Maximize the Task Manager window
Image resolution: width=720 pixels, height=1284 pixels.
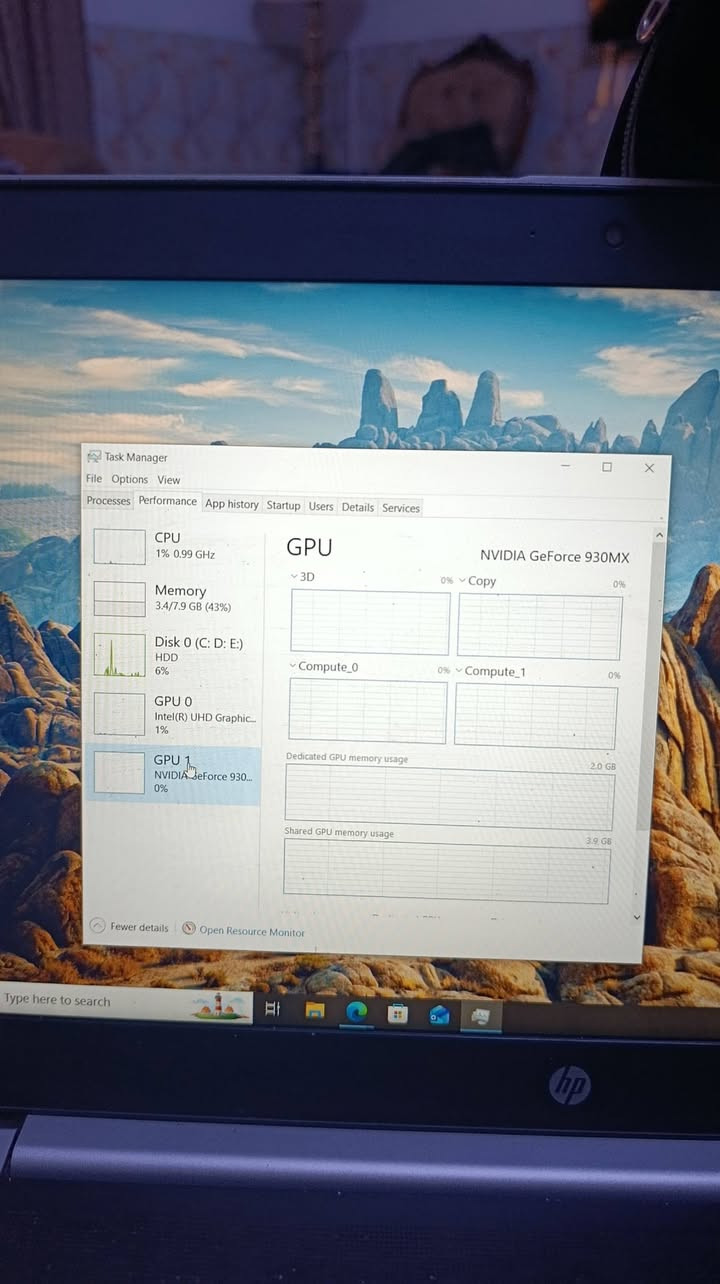coord(606,467)
